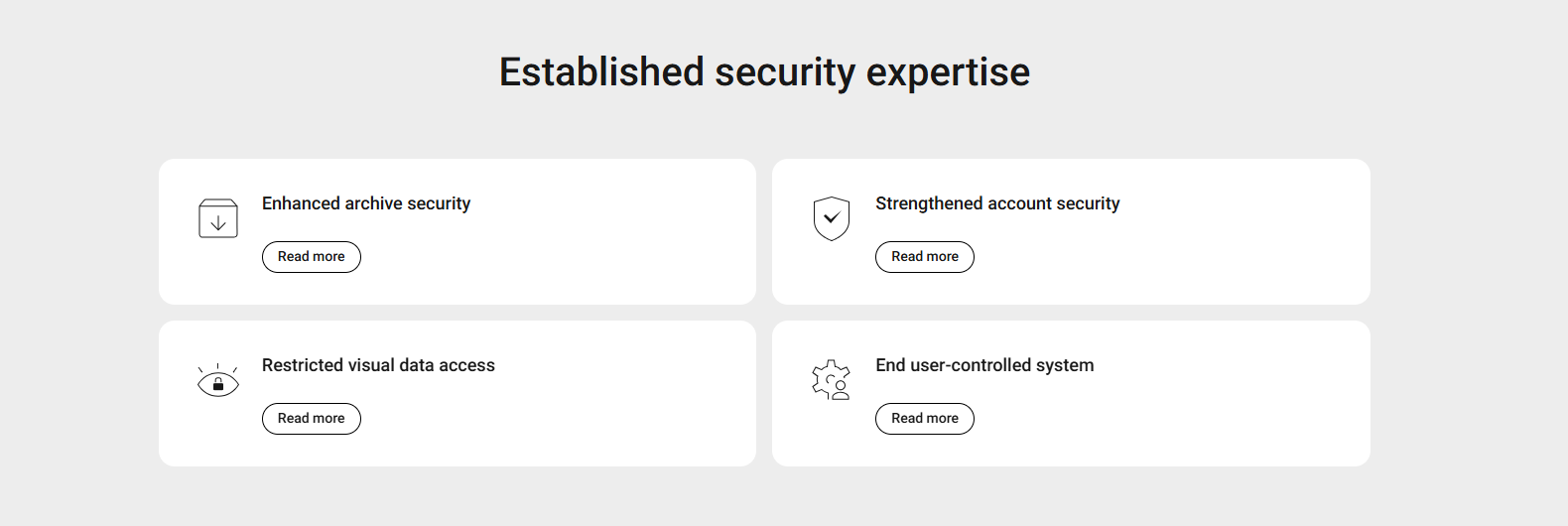This screenshot has height=526, width=1568.
Task: Click the Enhanced archive security title
Action: [x=366, y=203]
